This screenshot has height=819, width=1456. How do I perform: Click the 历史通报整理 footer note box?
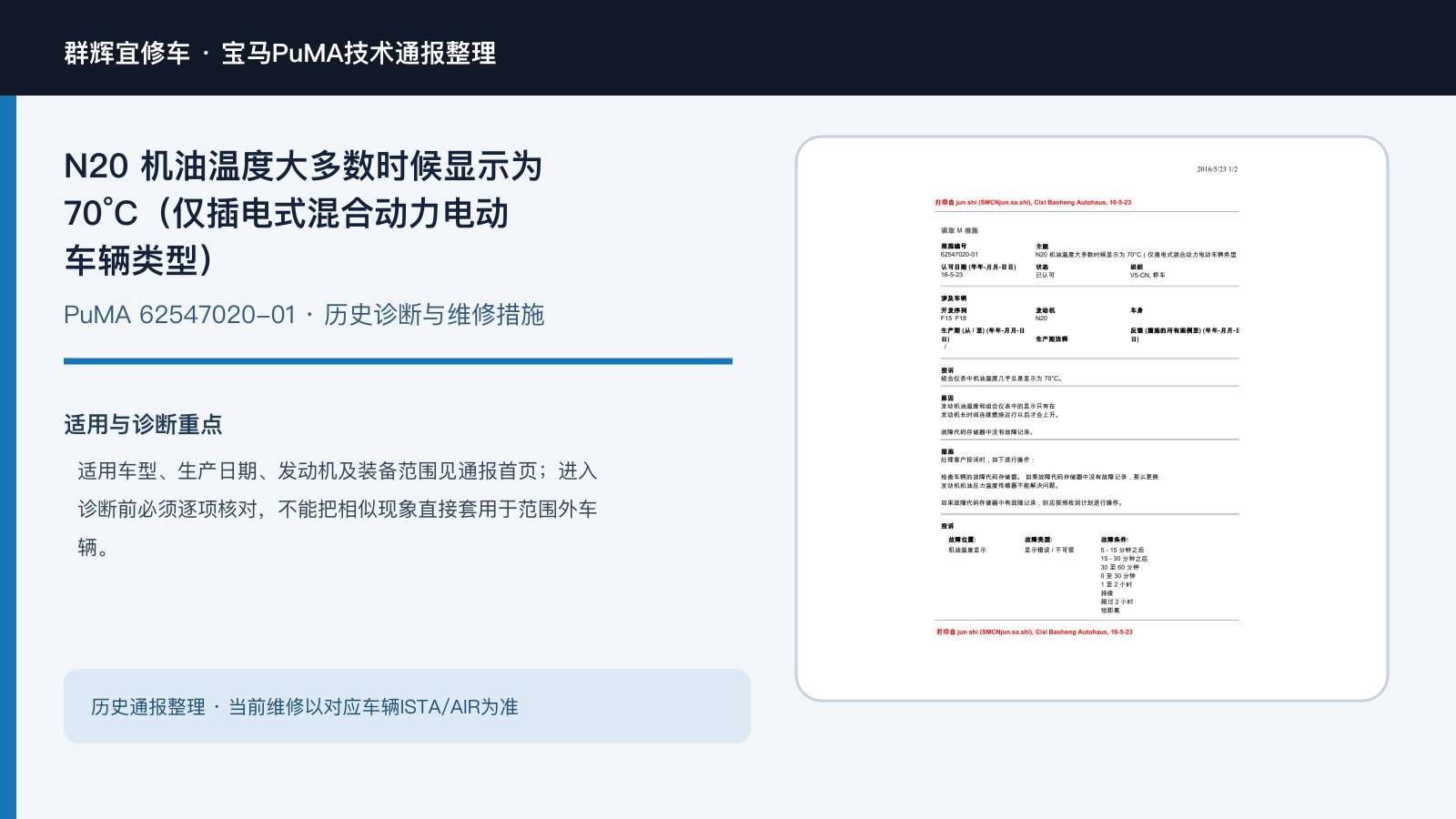coord(407,706)
